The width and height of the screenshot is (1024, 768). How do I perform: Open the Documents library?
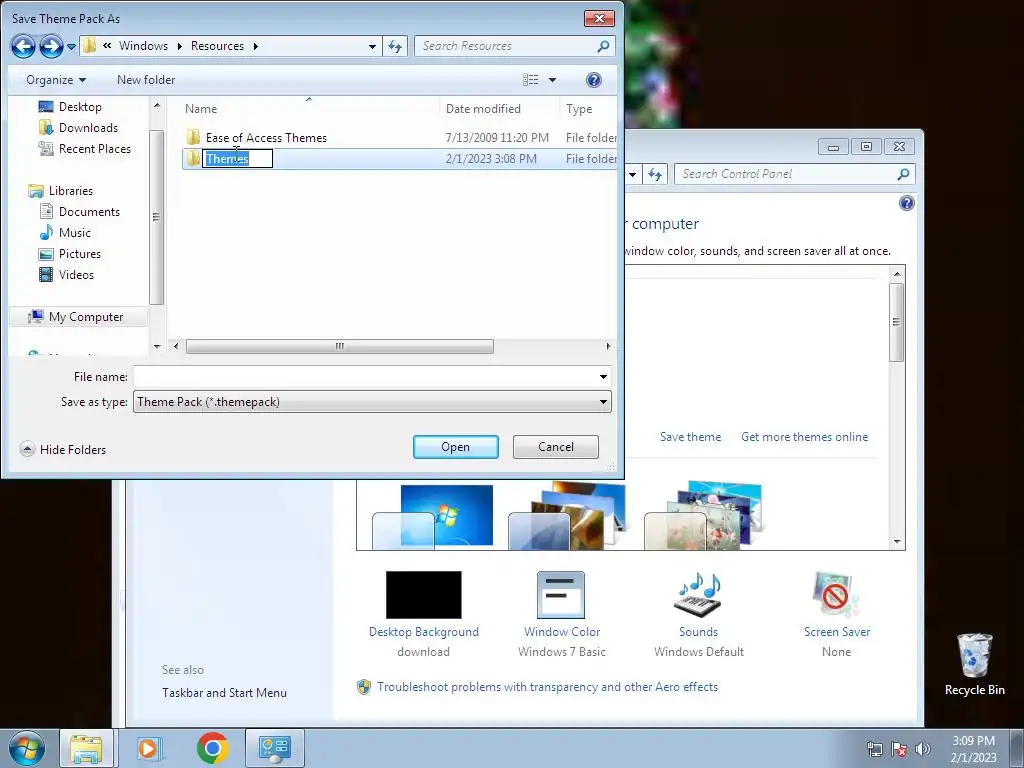(x=80, y=212)
